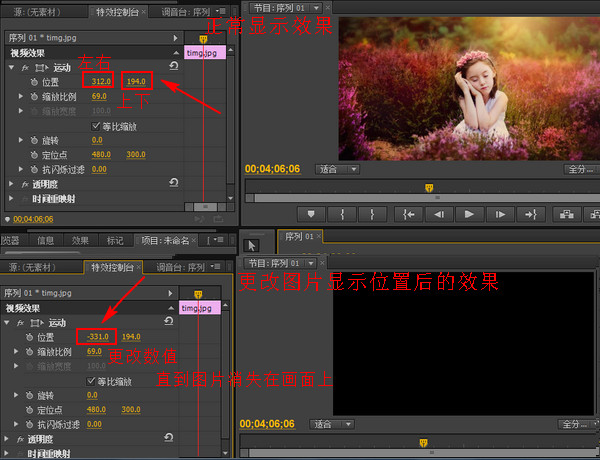Select the arrow Selection tool
This screenshot has width=600, height=460.
(252, 245)
